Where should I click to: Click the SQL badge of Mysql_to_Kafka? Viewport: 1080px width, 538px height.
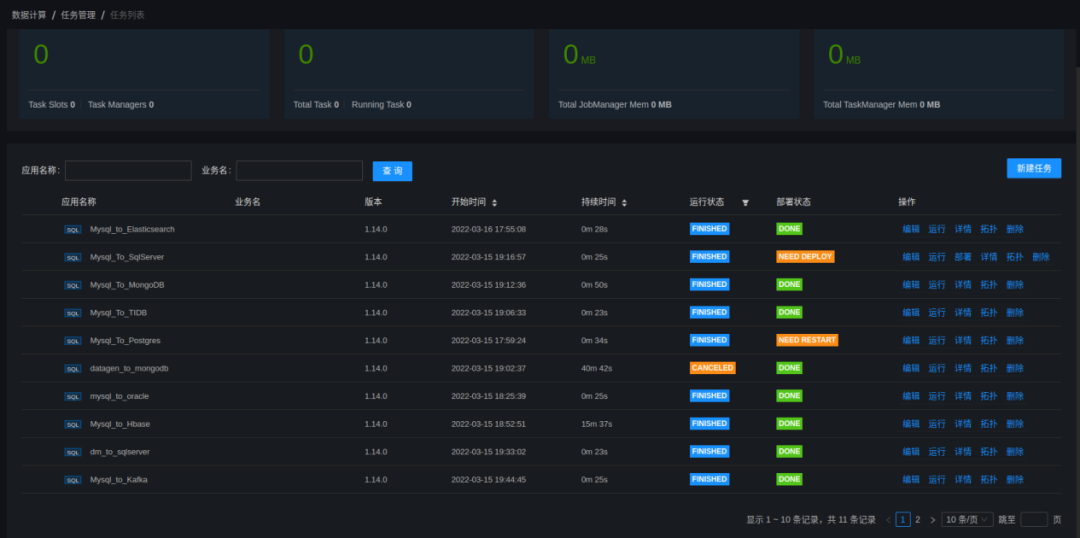pyautogui.click(x=73, y=480)
